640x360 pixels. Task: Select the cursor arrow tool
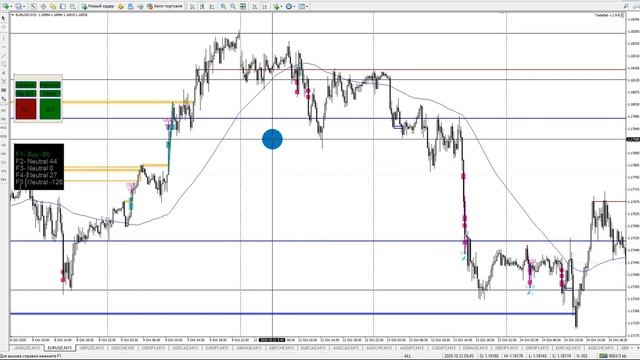pos(4,18)
